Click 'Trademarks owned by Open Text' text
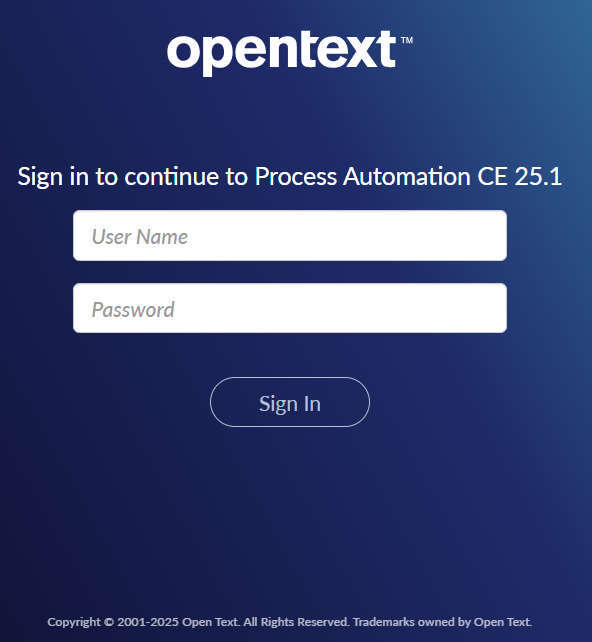 443,622
